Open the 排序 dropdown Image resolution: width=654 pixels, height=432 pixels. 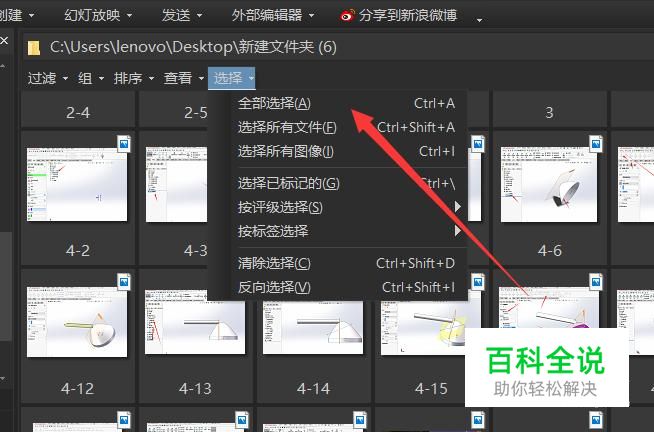coord(133,78)
